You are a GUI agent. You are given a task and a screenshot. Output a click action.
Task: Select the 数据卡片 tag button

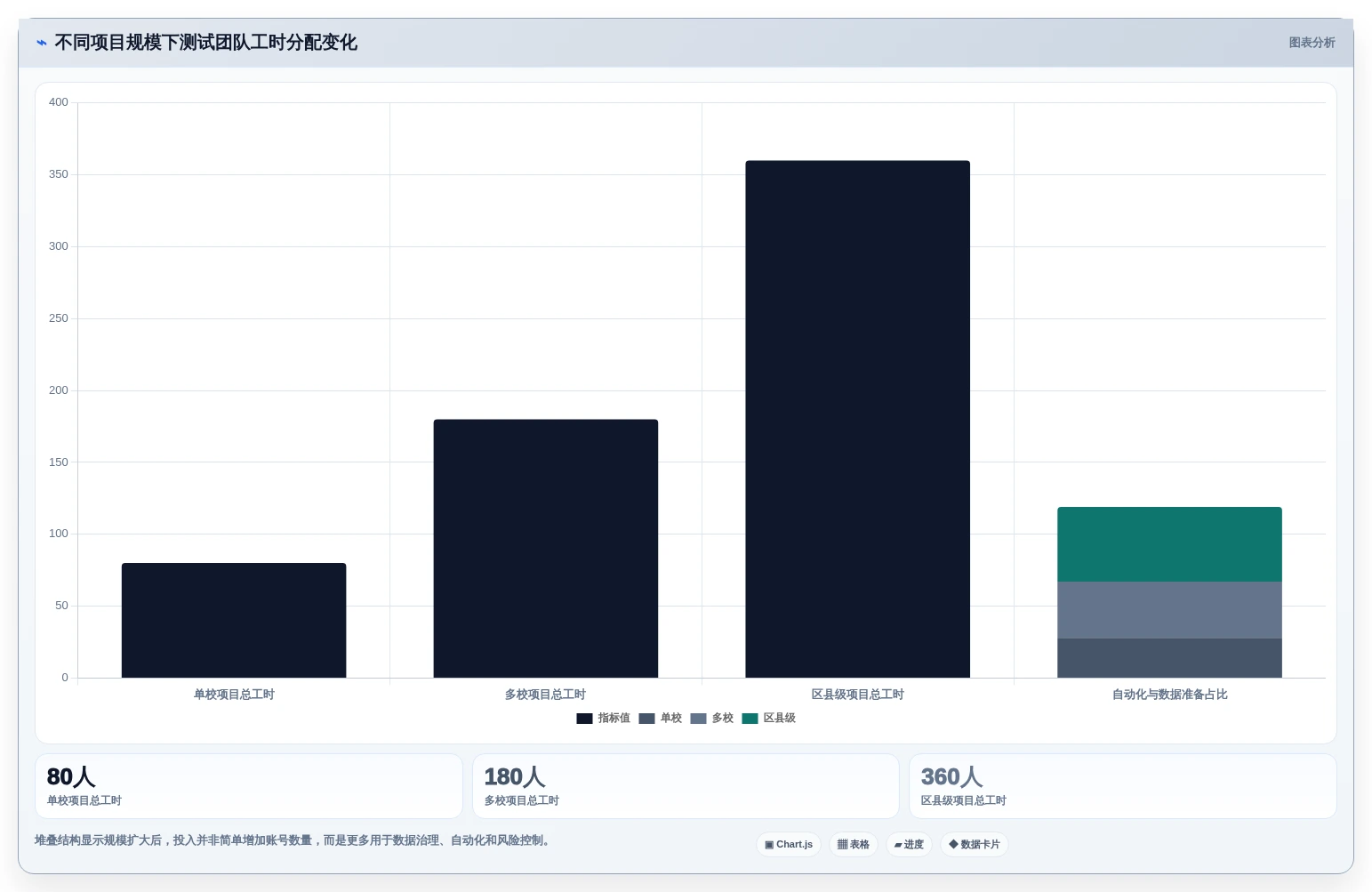pyautogui.click(x=975, y=845)
